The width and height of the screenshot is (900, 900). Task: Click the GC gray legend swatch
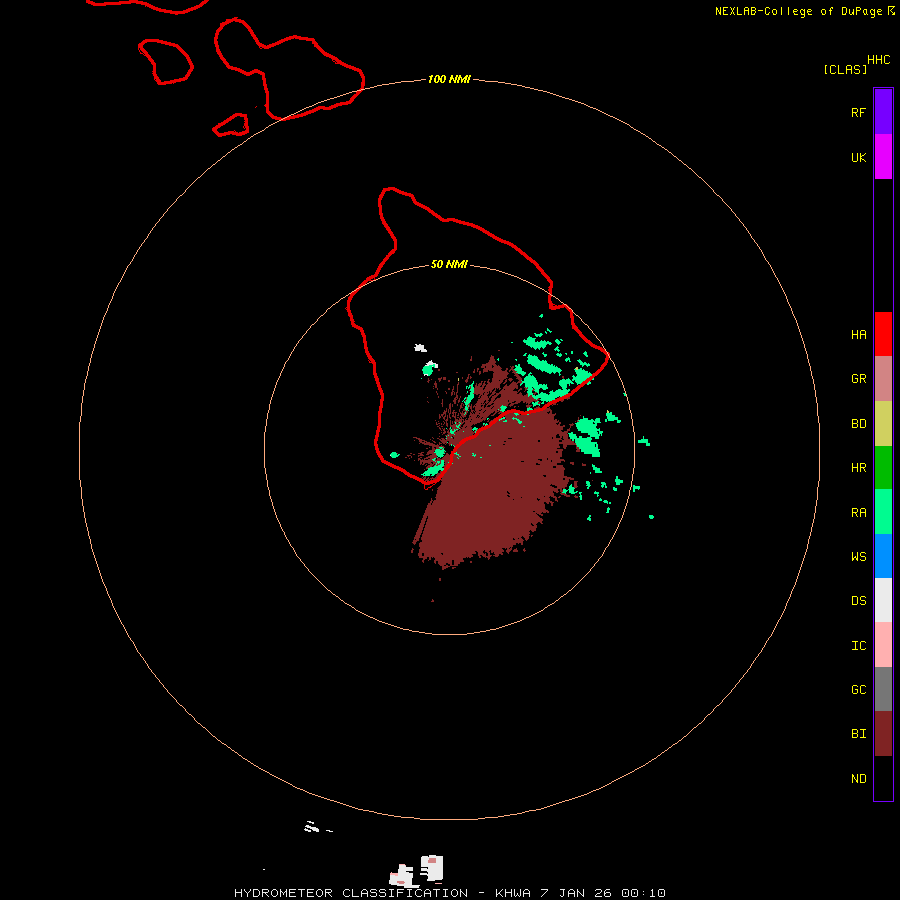[x=883, y=689]
